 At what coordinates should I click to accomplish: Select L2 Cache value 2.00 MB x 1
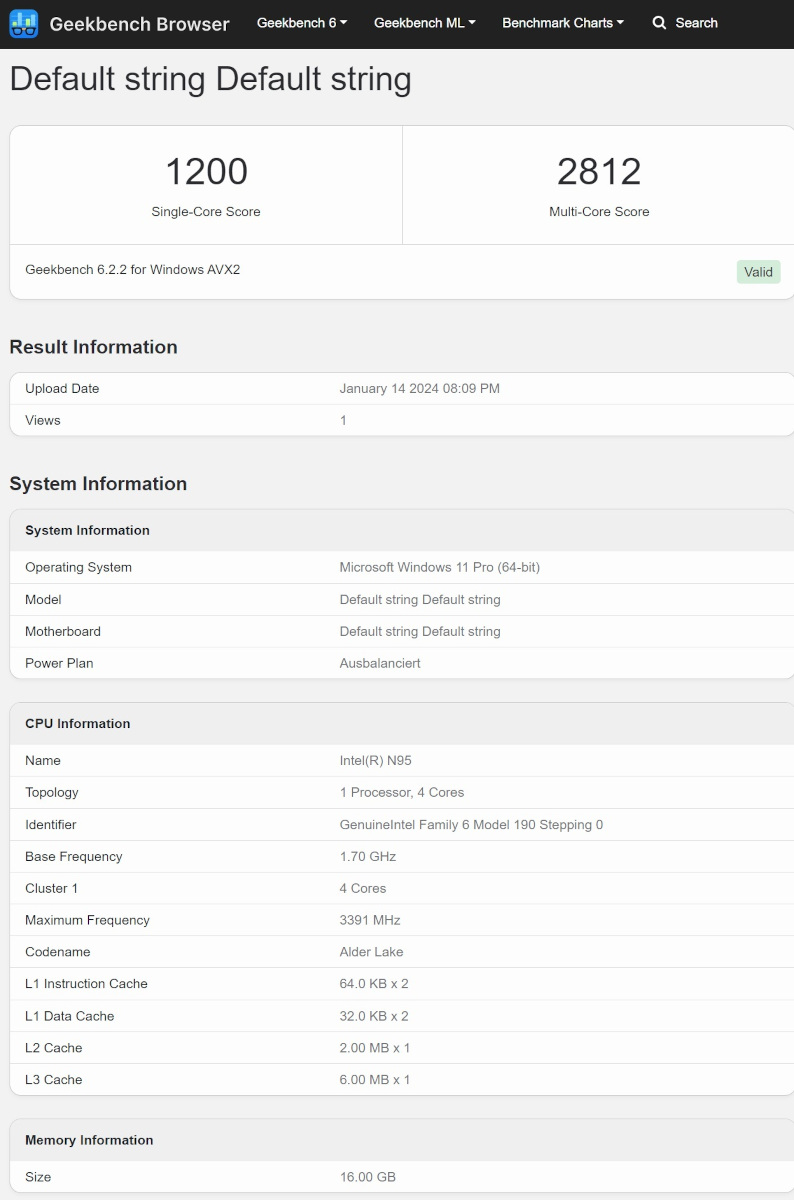[x=375, y=1049]
